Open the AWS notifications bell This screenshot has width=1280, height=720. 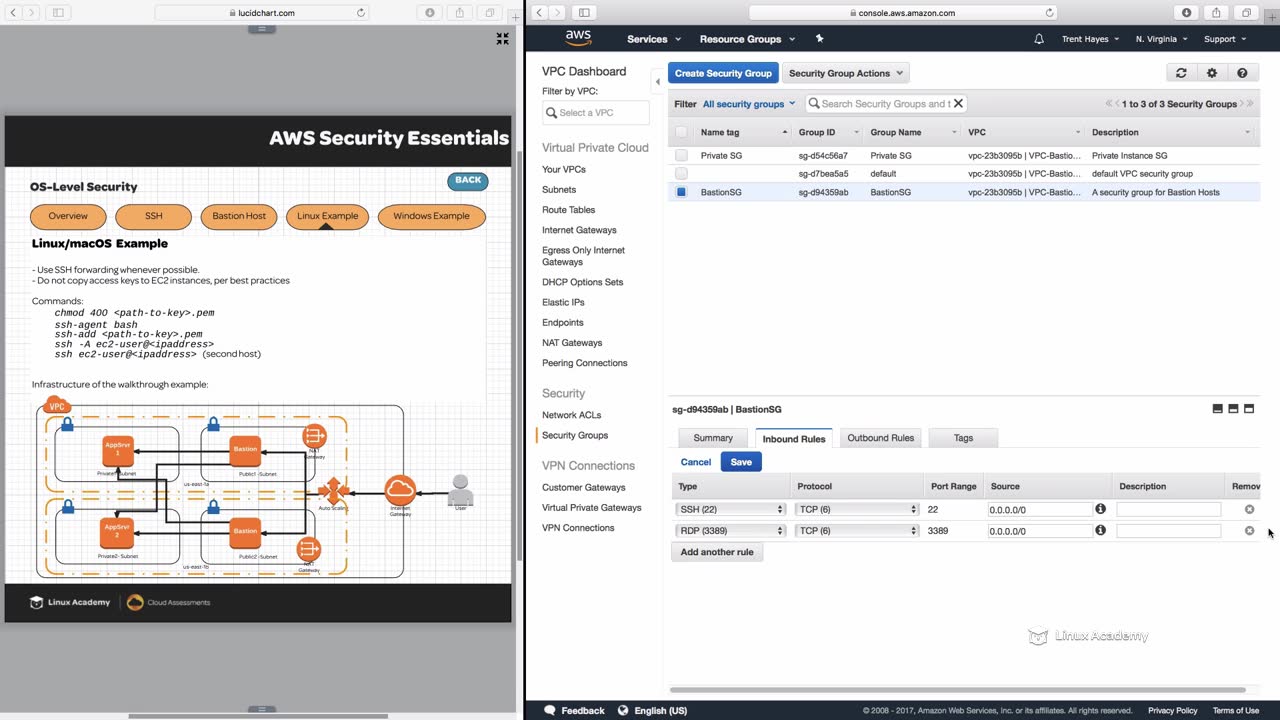(x=1039, y=39)
